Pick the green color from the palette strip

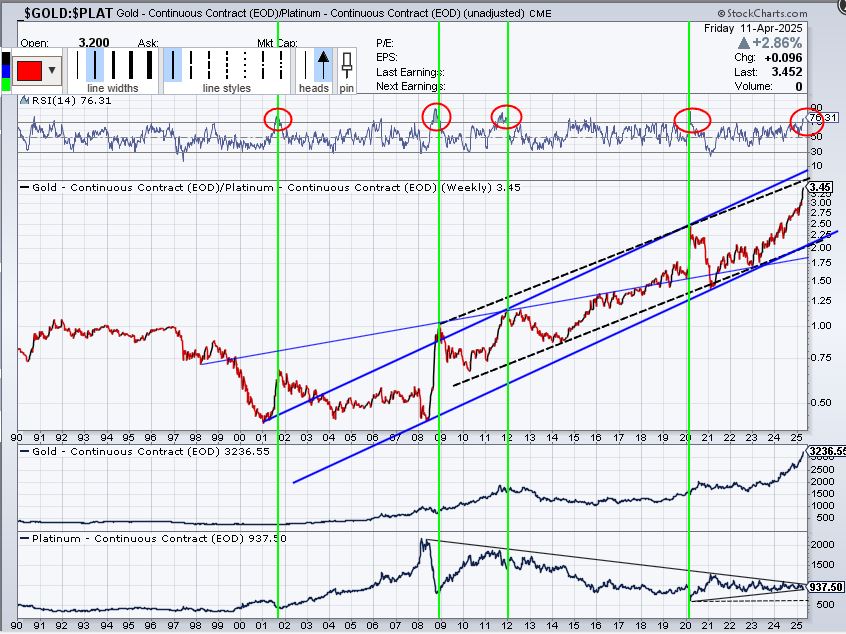[5, 84]
